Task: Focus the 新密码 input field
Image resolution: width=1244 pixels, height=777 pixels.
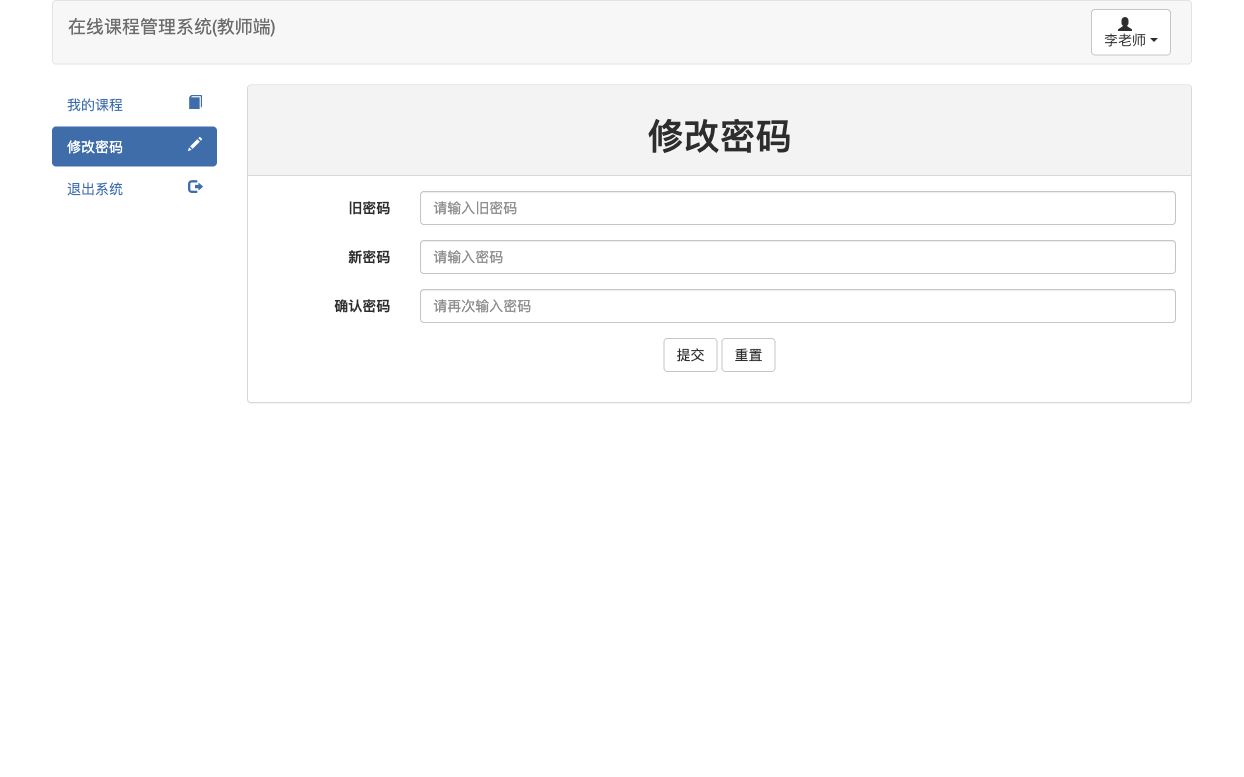Action: pos(797,257)
